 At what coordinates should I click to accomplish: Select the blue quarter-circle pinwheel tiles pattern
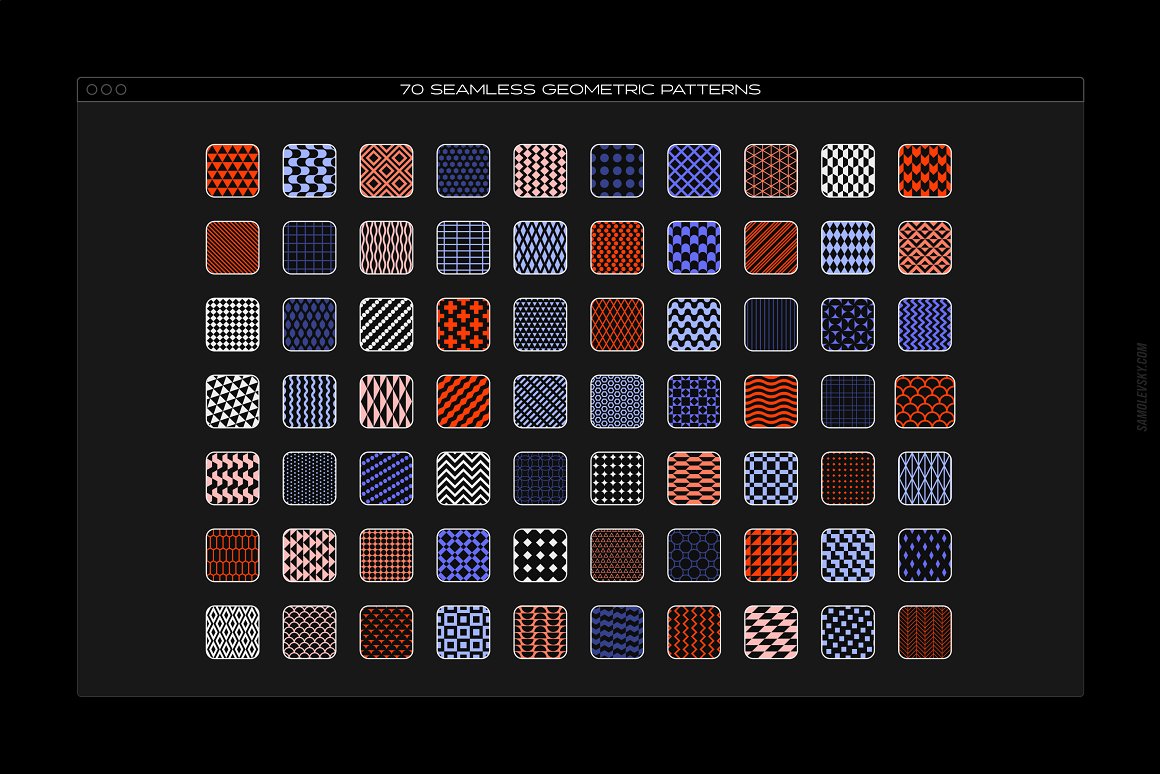848,325
